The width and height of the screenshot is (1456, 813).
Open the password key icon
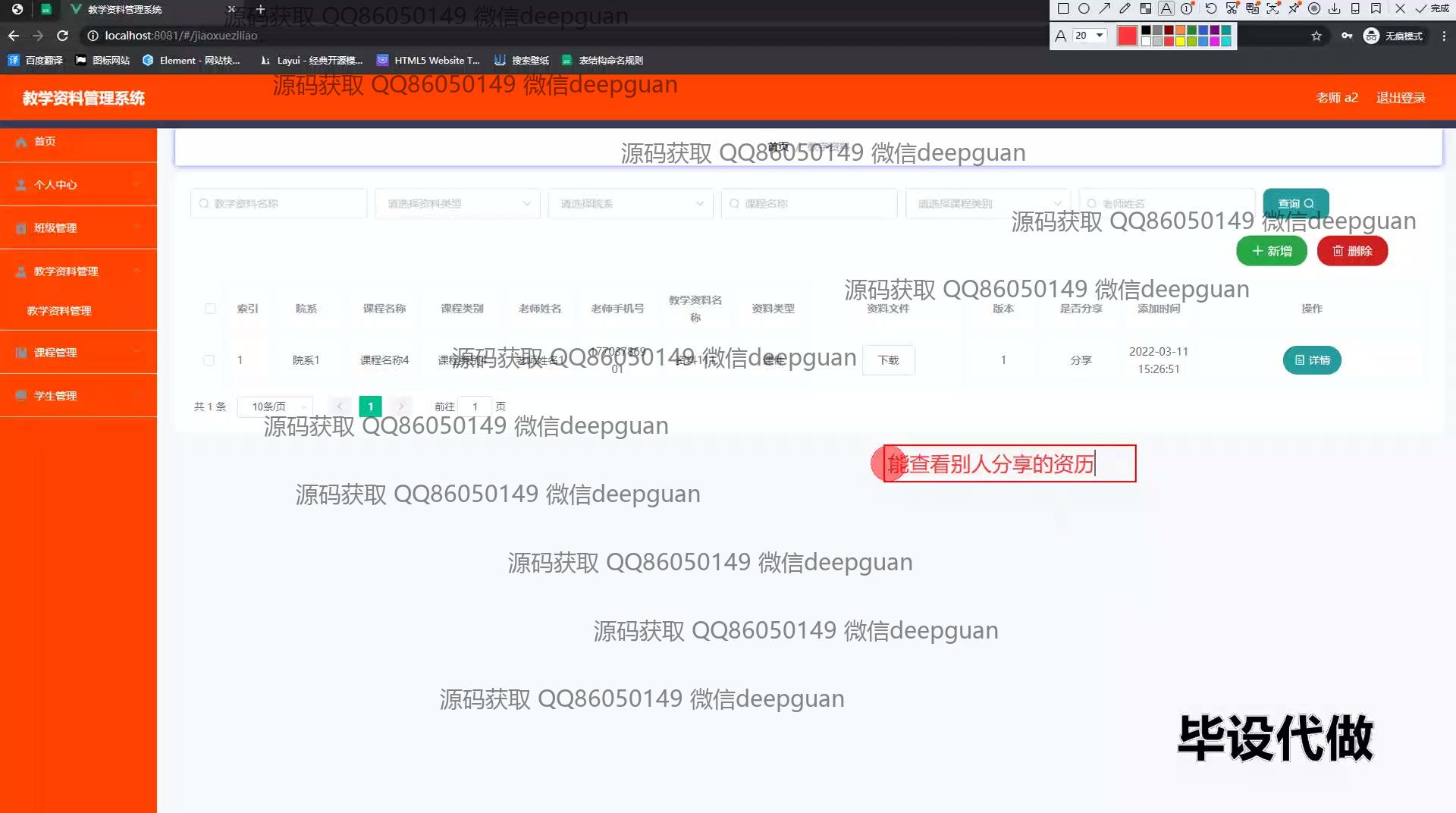(1346, 36)
